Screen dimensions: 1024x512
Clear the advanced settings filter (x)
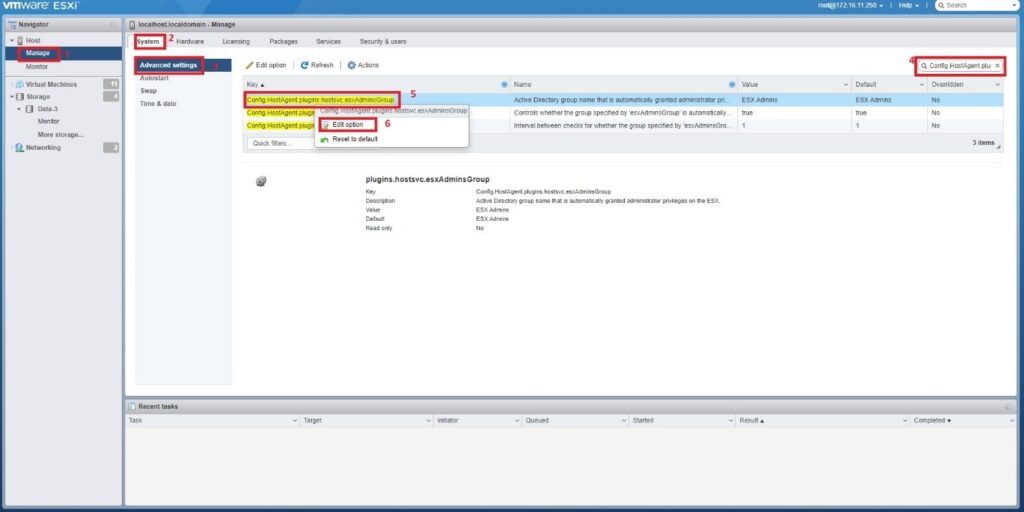click(997, 66)
